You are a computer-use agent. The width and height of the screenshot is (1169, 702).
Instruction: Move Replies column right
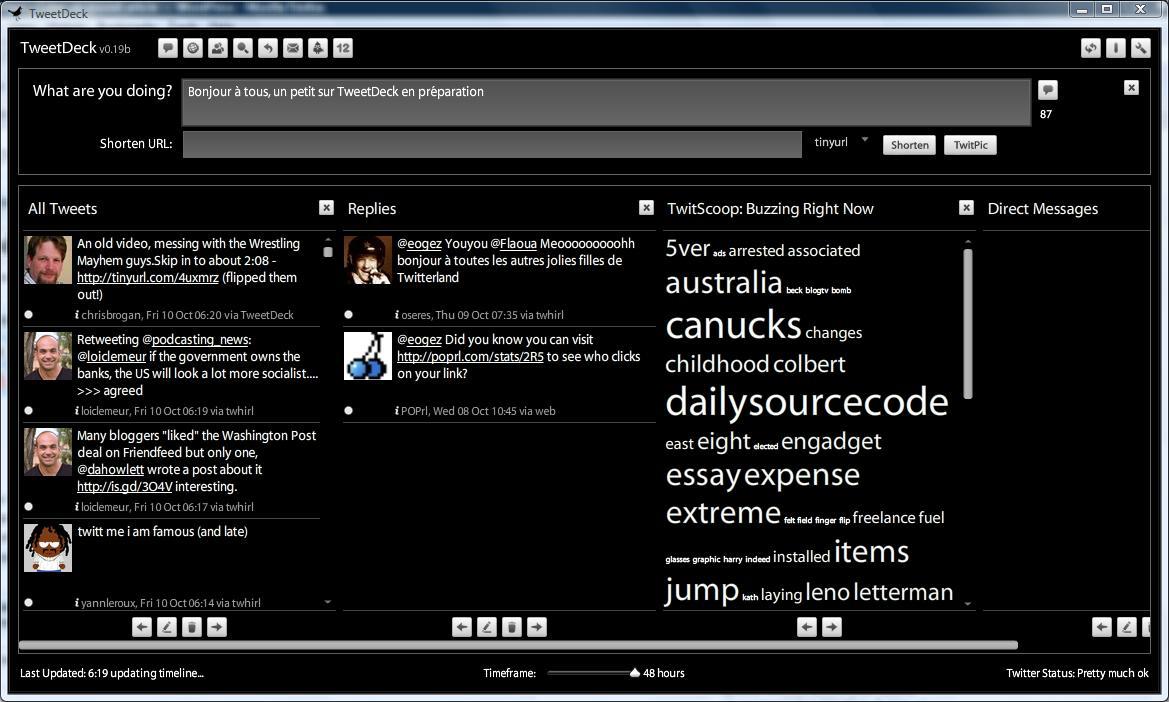click(537, 627)
